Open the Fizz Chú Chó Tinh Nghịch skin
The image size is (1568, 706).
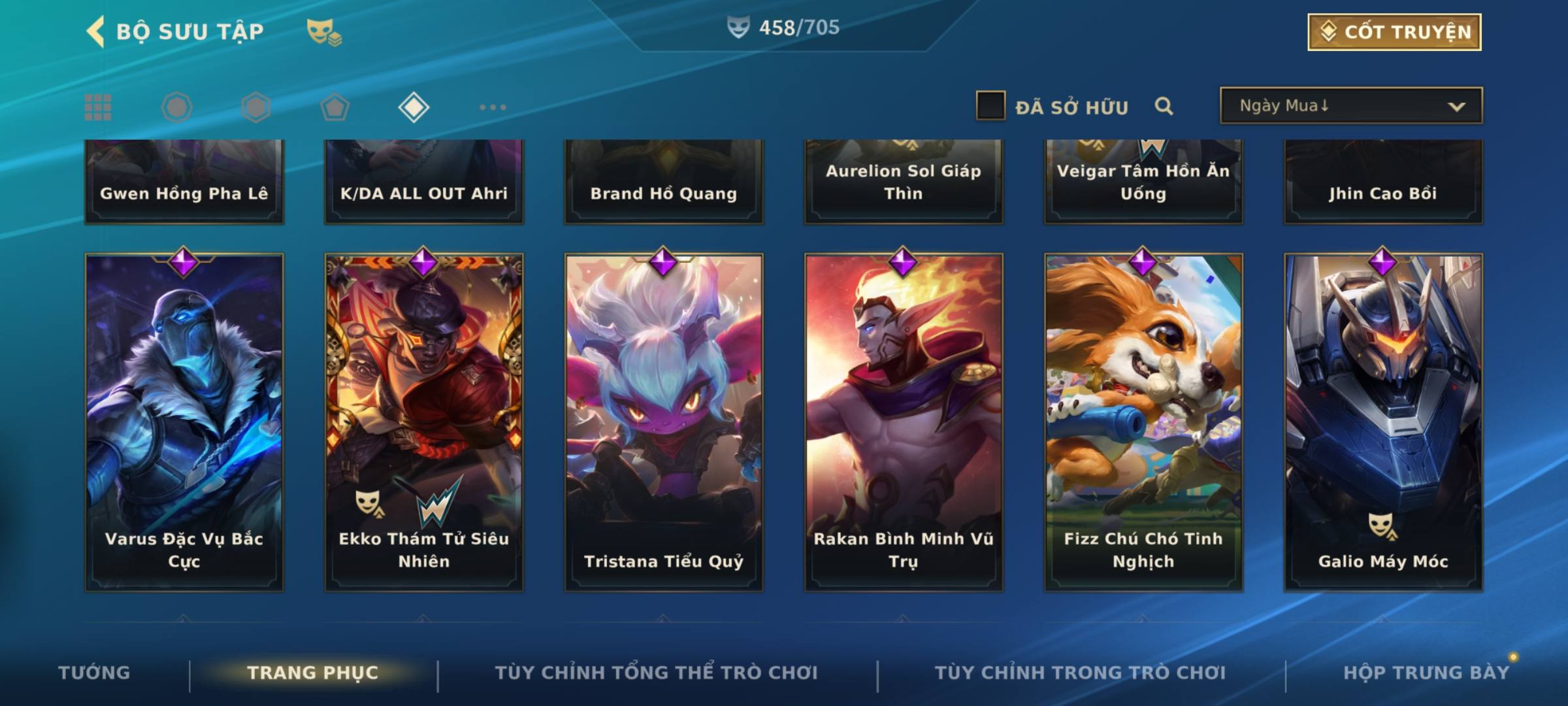(x=1143, y=422)
